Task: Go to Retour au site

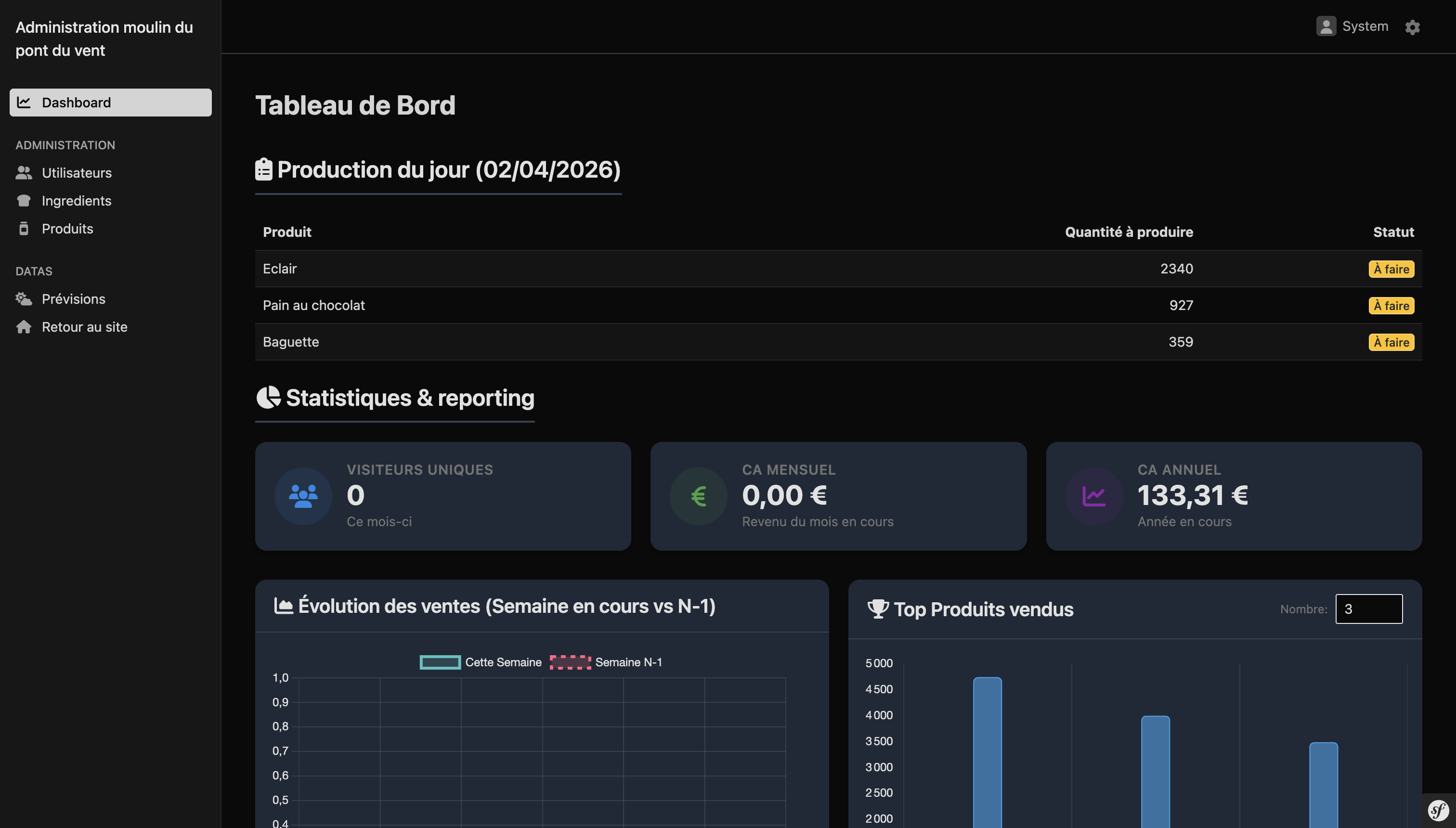Action: point(84,327)
